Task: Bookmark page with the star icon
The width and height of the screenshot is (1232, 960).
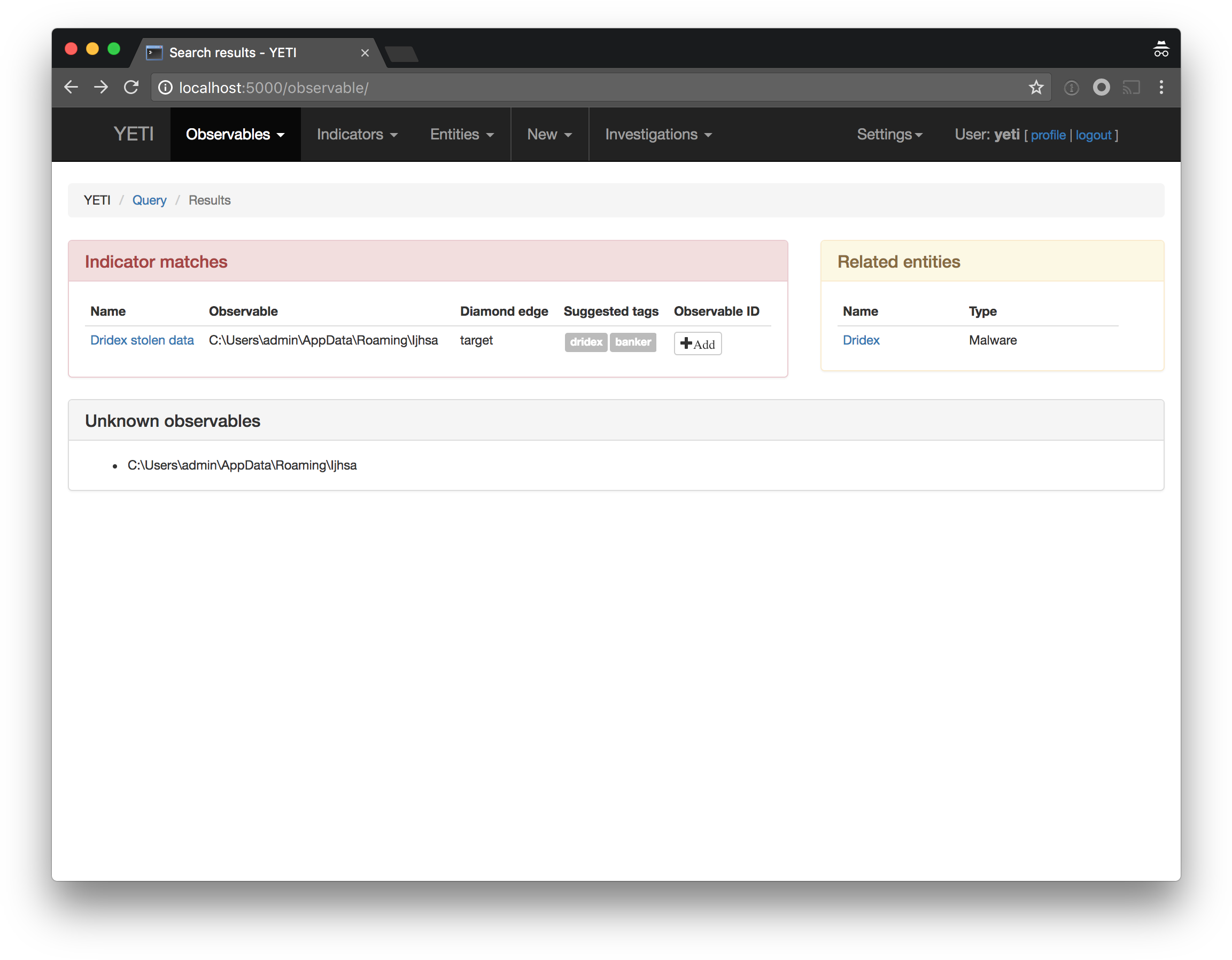Action: [x=1036, y=88]
